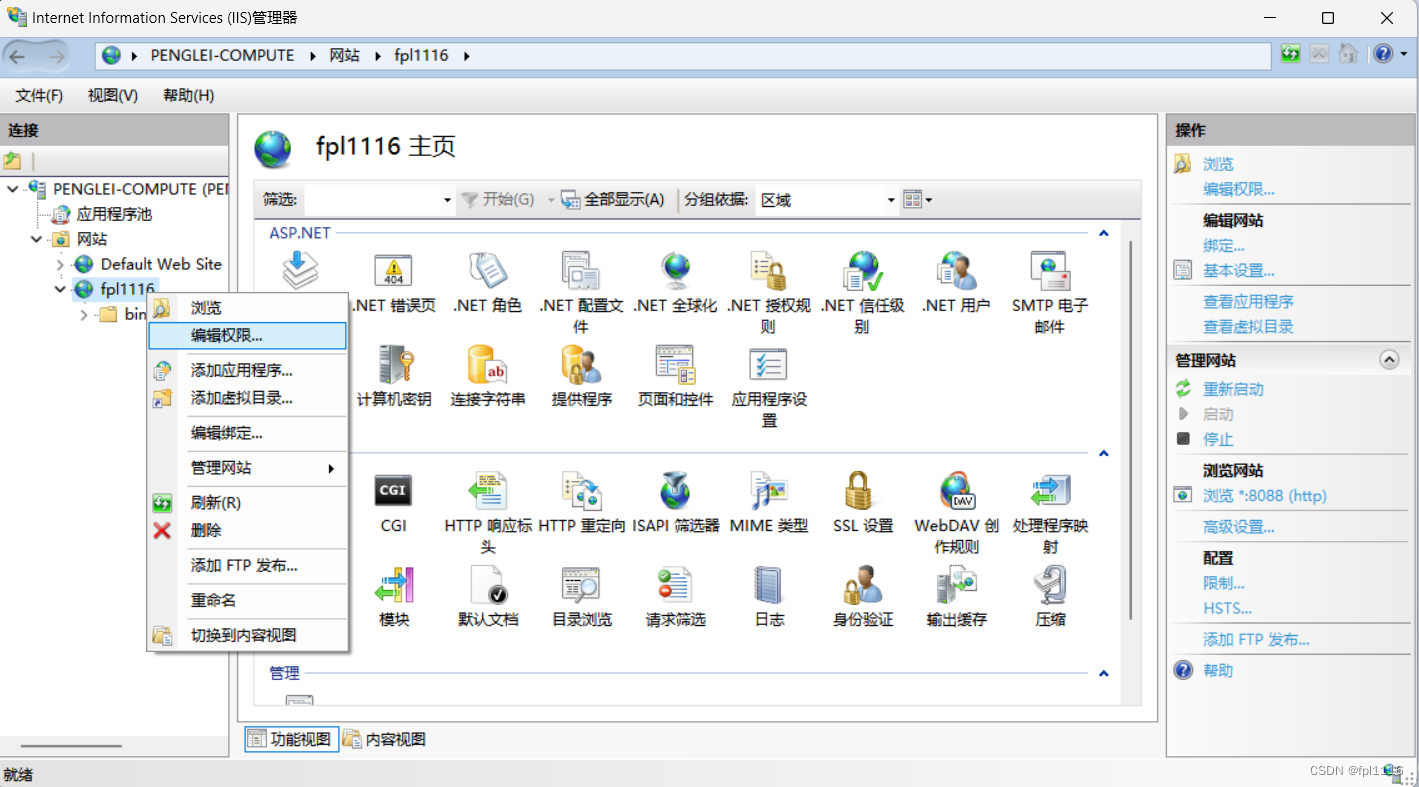The height and width of the screenshot is (787, 1419).
Task: Click the 停止 action link
Action: click(x=1218, y=439)
